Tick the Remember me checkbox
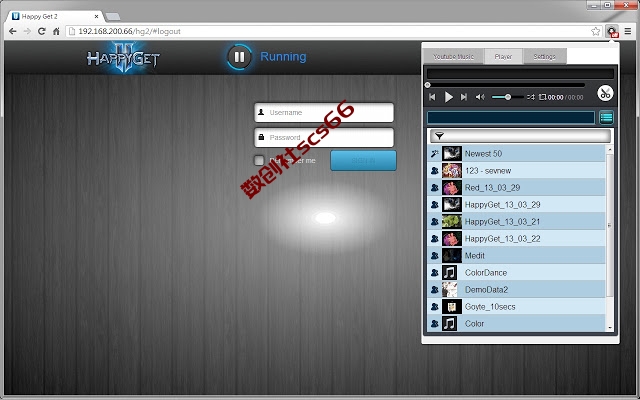640x400 pixels. [x=259, y=160]
